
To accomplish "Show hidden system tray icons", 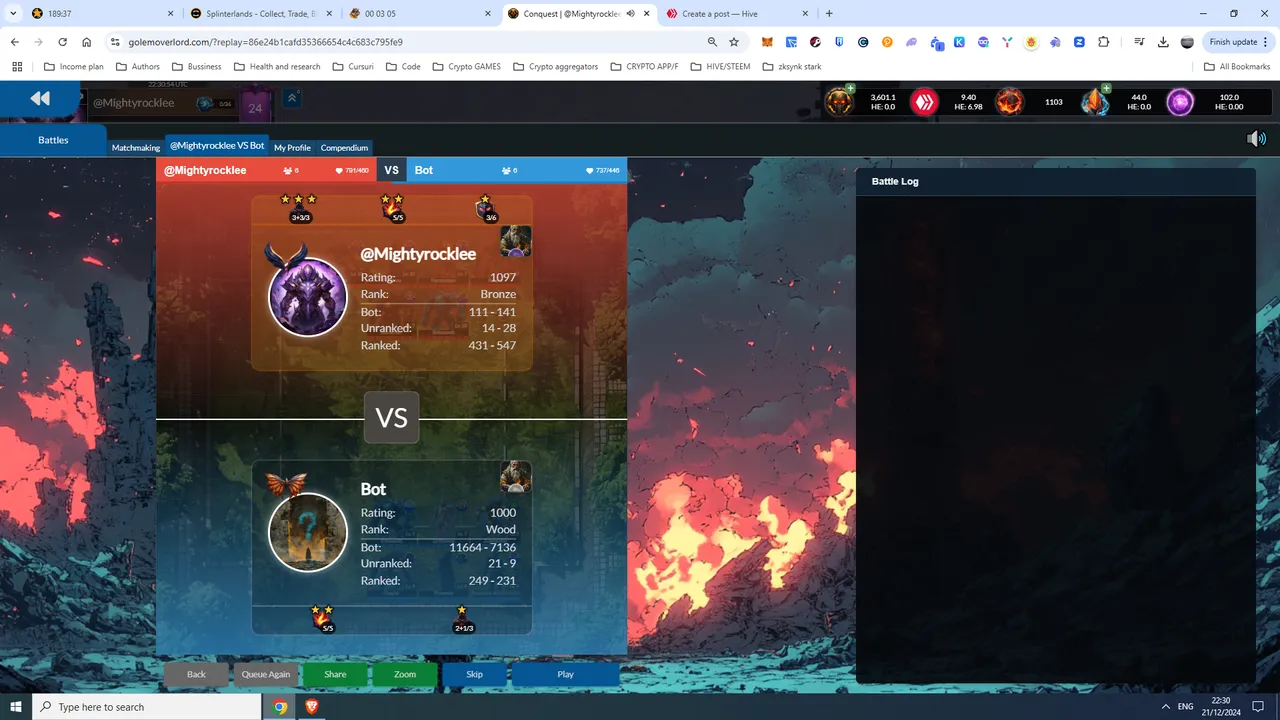I will pyautogui.click(x=1165, y=706).
